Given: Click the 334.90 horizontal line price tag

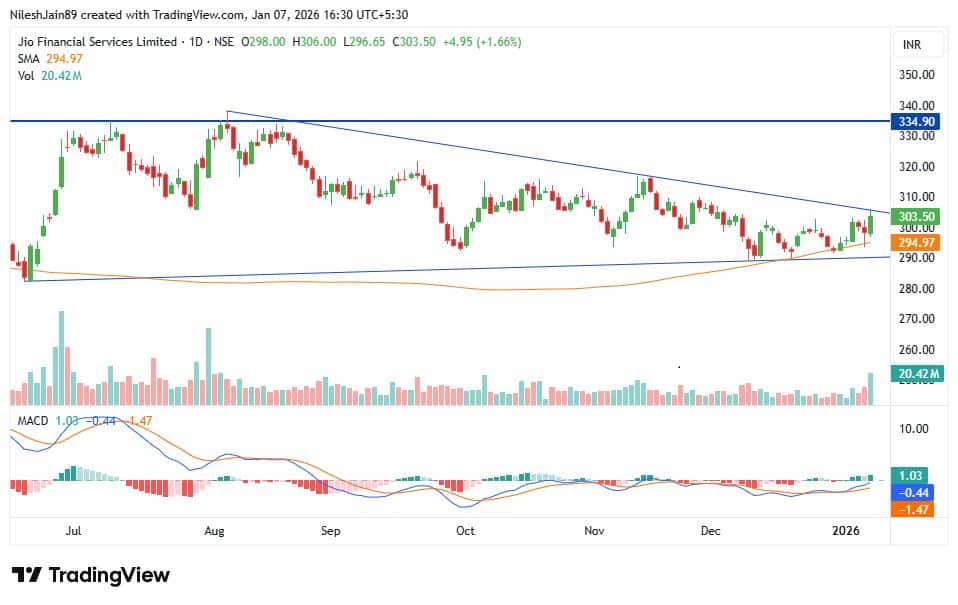Looking at the screenshot, I should pyautogui.click(x=916, y=122).
